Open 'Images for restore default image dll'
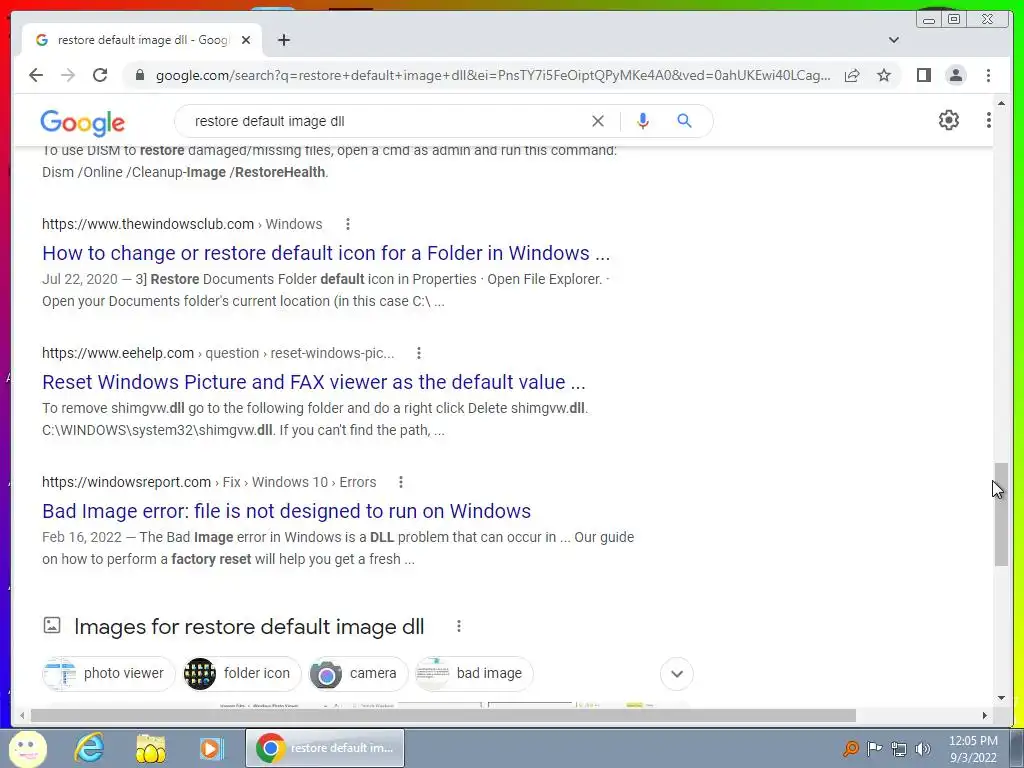 (249, 626)
